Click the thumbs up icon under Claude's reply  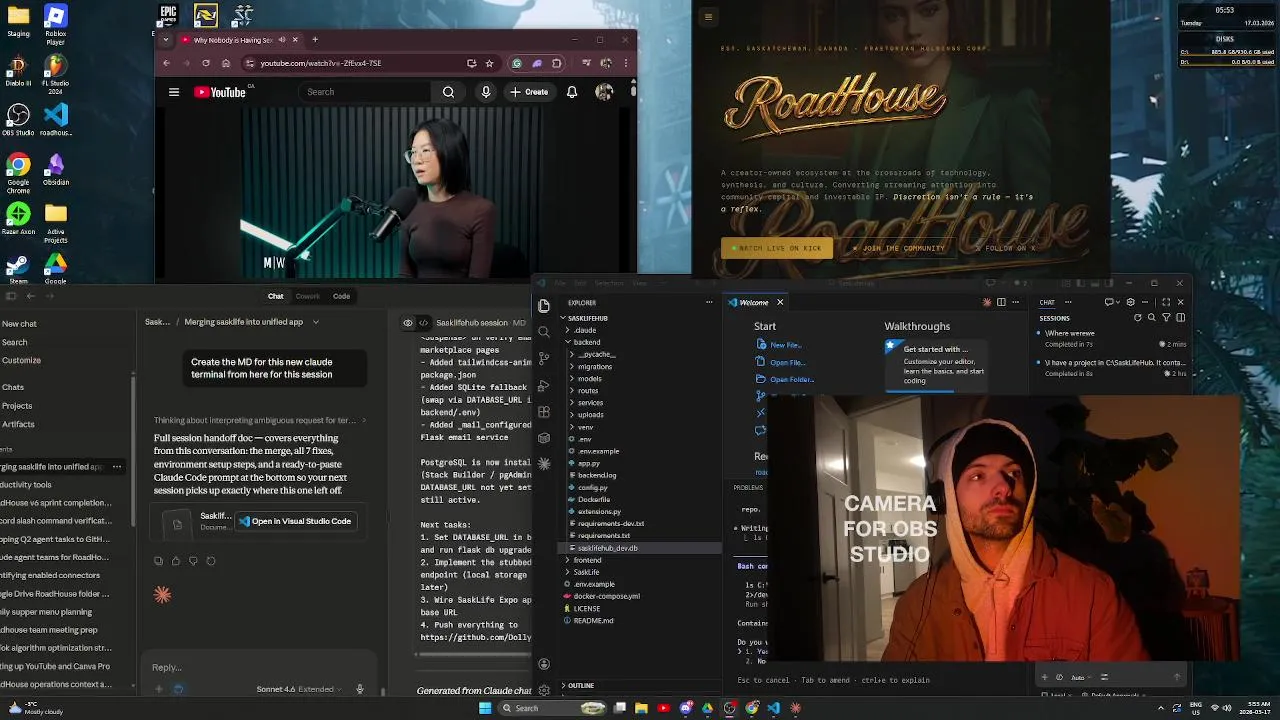tap(176, 561)
